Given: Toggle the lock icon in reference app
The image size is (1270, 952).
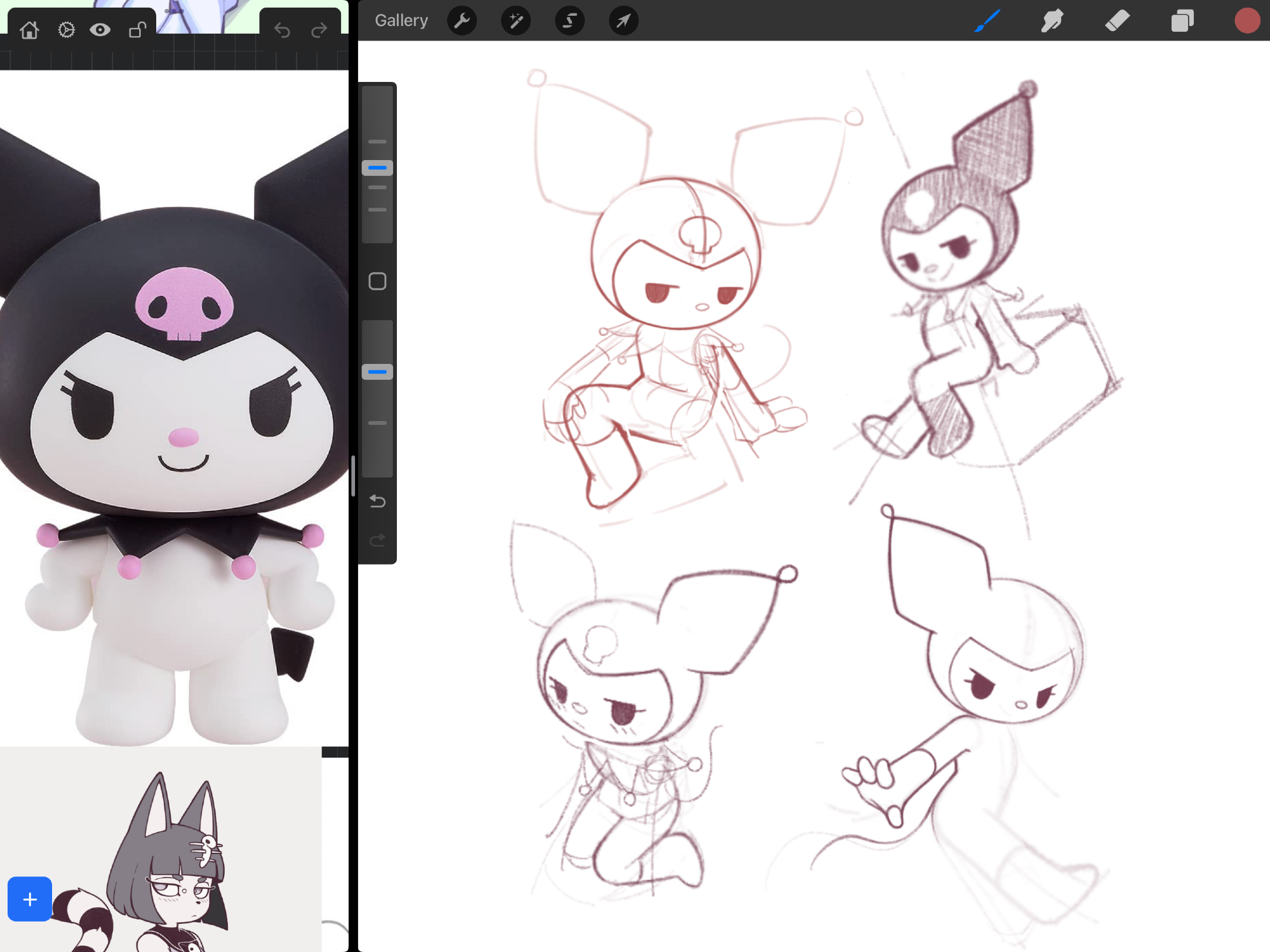Looking at the screenshot, I should click(x=137, y=30).
